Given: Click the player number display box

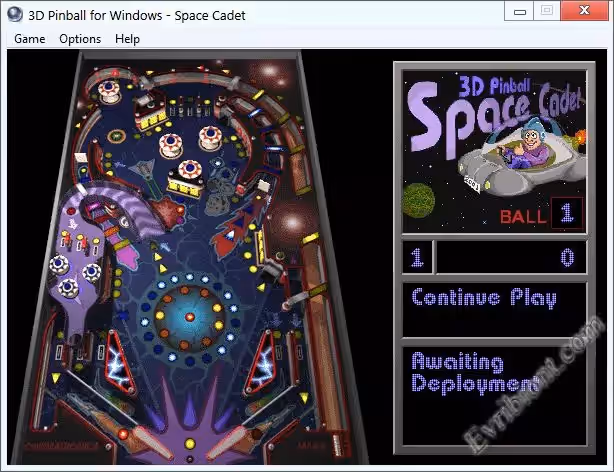Looking at the screenshot, I should (x=417, y=258).
